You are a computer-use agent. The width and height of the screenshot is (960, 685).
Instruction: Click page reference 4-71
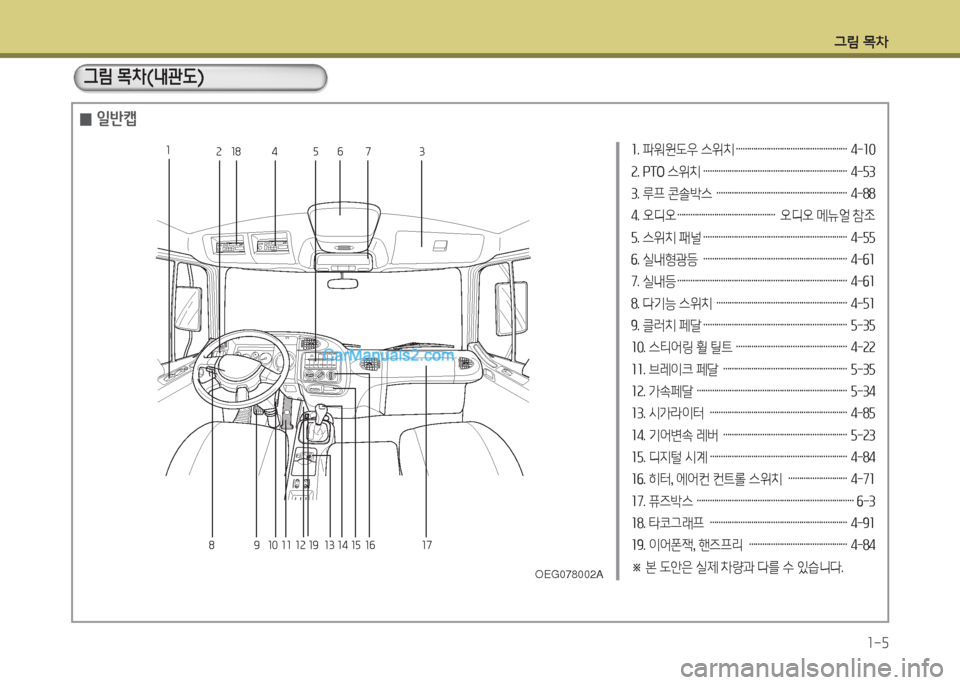(x=863, y=479)
